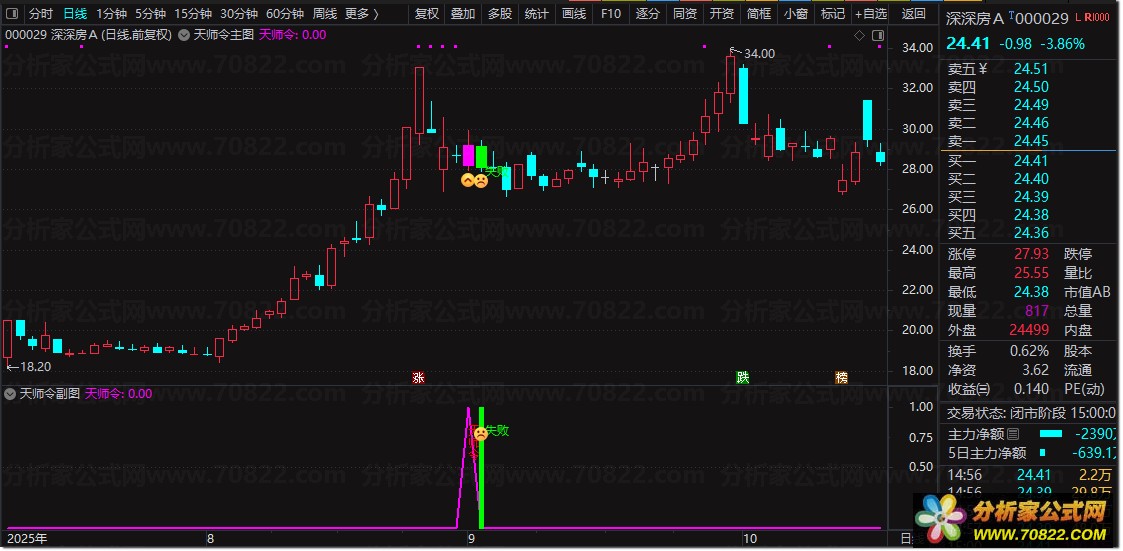Screen dimensions: 1123x551
Task: Click the 同资 toolbar button
Action: (685, 13)
